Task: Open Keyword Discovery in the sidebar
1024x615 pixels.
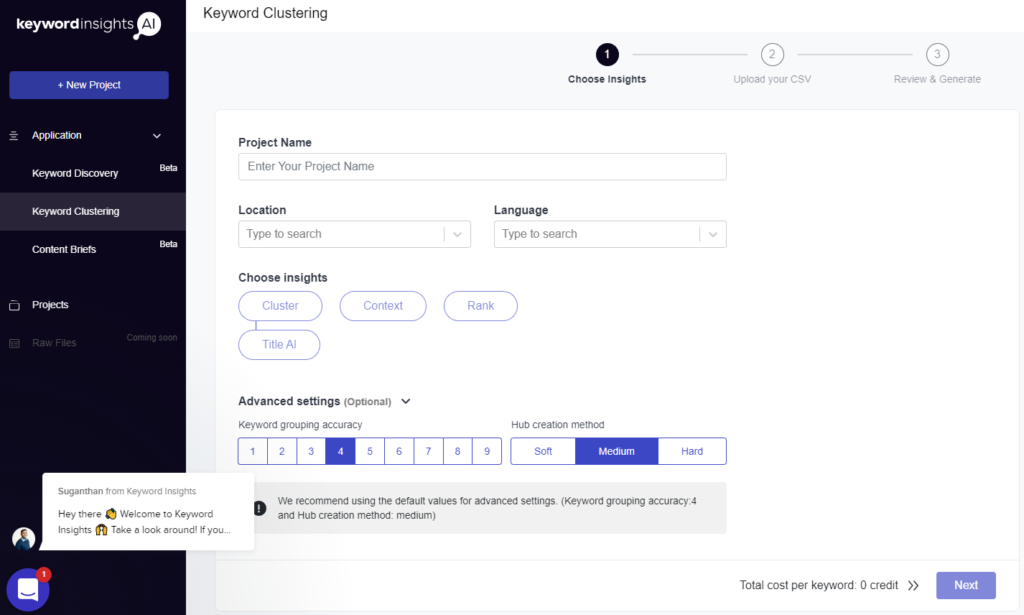Action: 75,174
